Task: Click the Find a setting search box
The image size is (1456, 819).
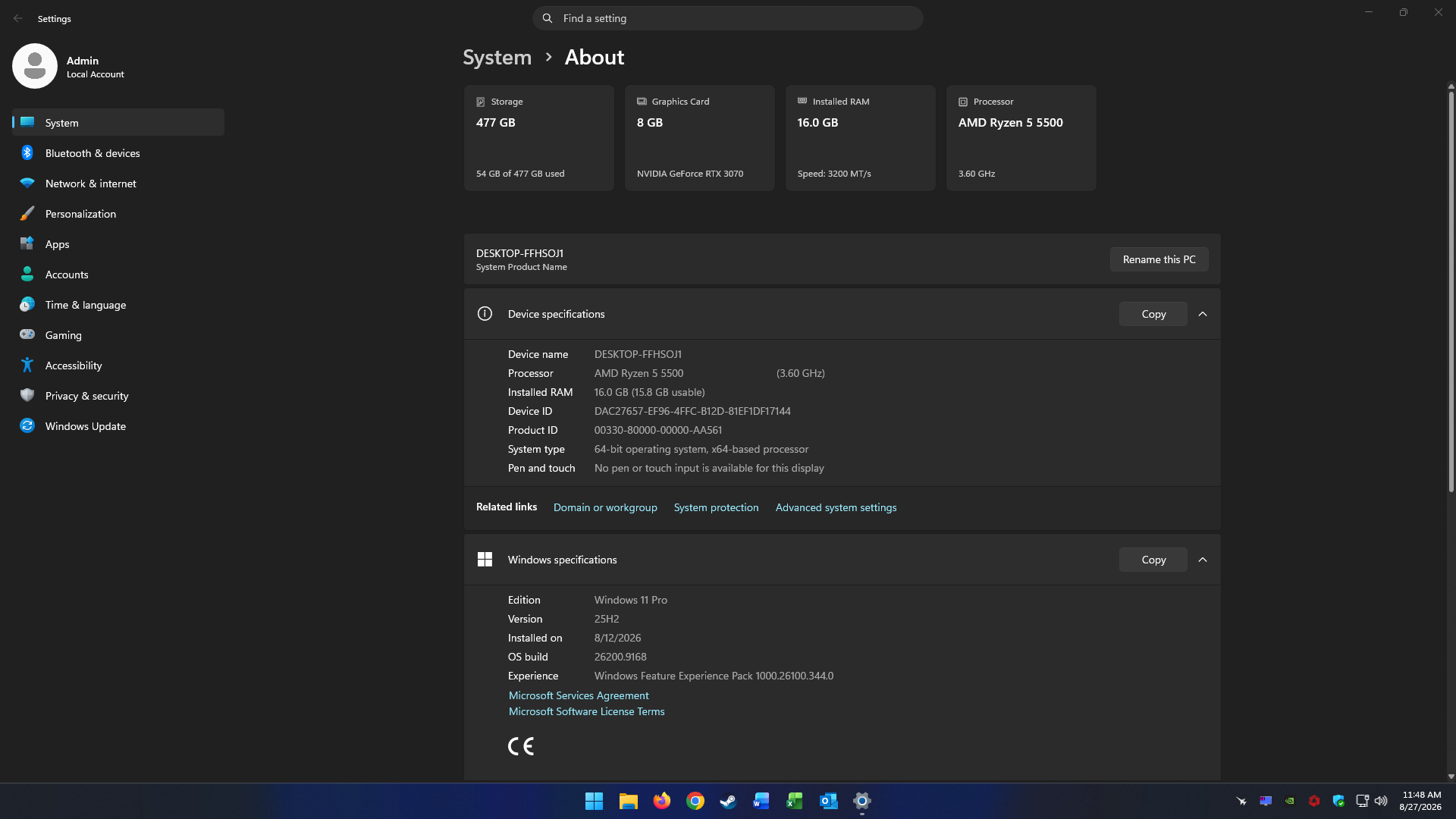Action: 728,18
